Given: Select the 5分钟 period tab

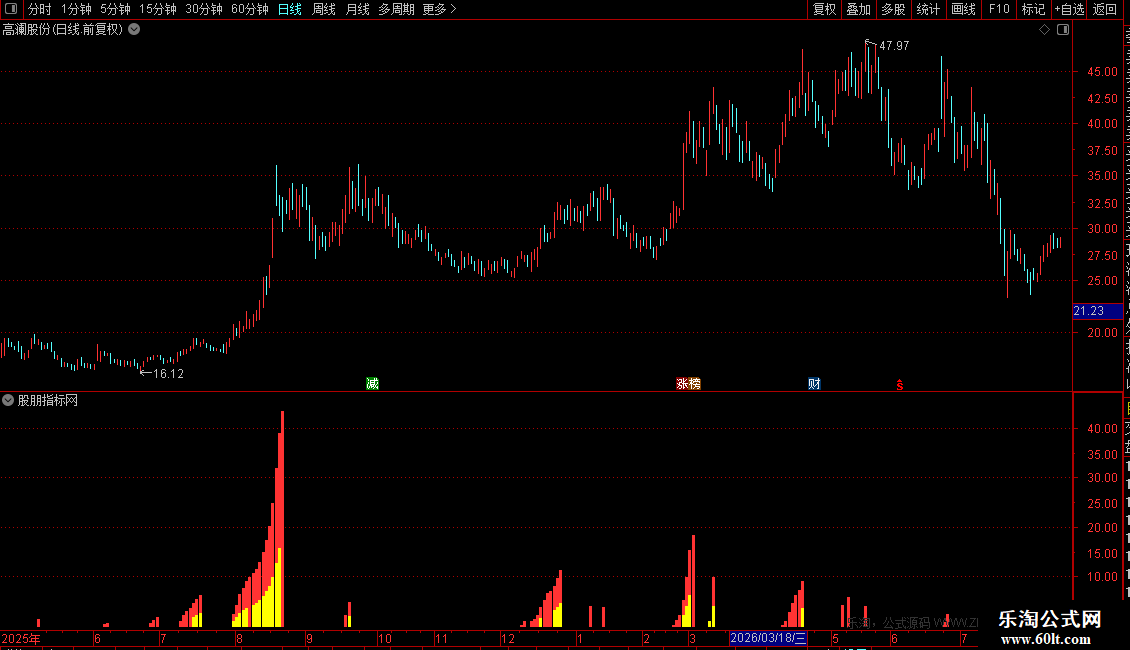Looking at the screenshot, I should (115, 9).
